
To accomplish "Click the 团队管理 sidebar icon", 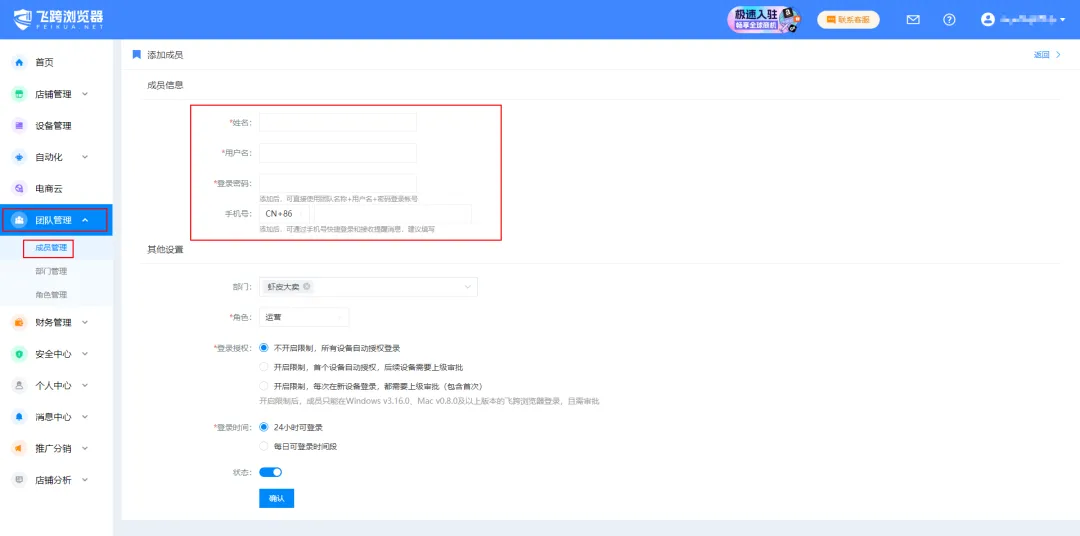I will pyautogui.click(x=20, y=220).
